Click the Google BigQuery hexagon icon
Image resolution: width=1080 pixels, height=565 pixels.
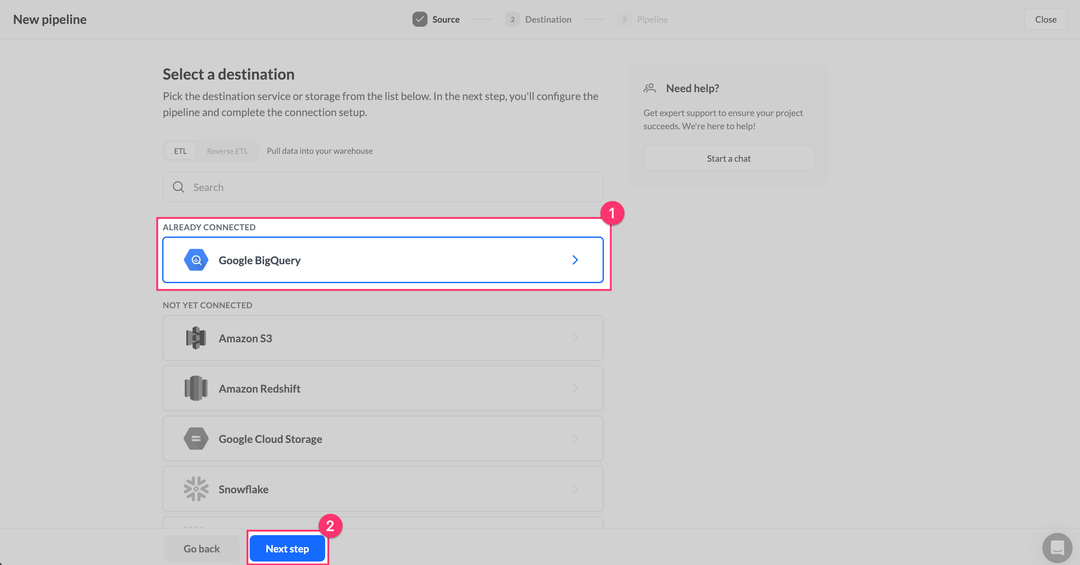[196, 260]
